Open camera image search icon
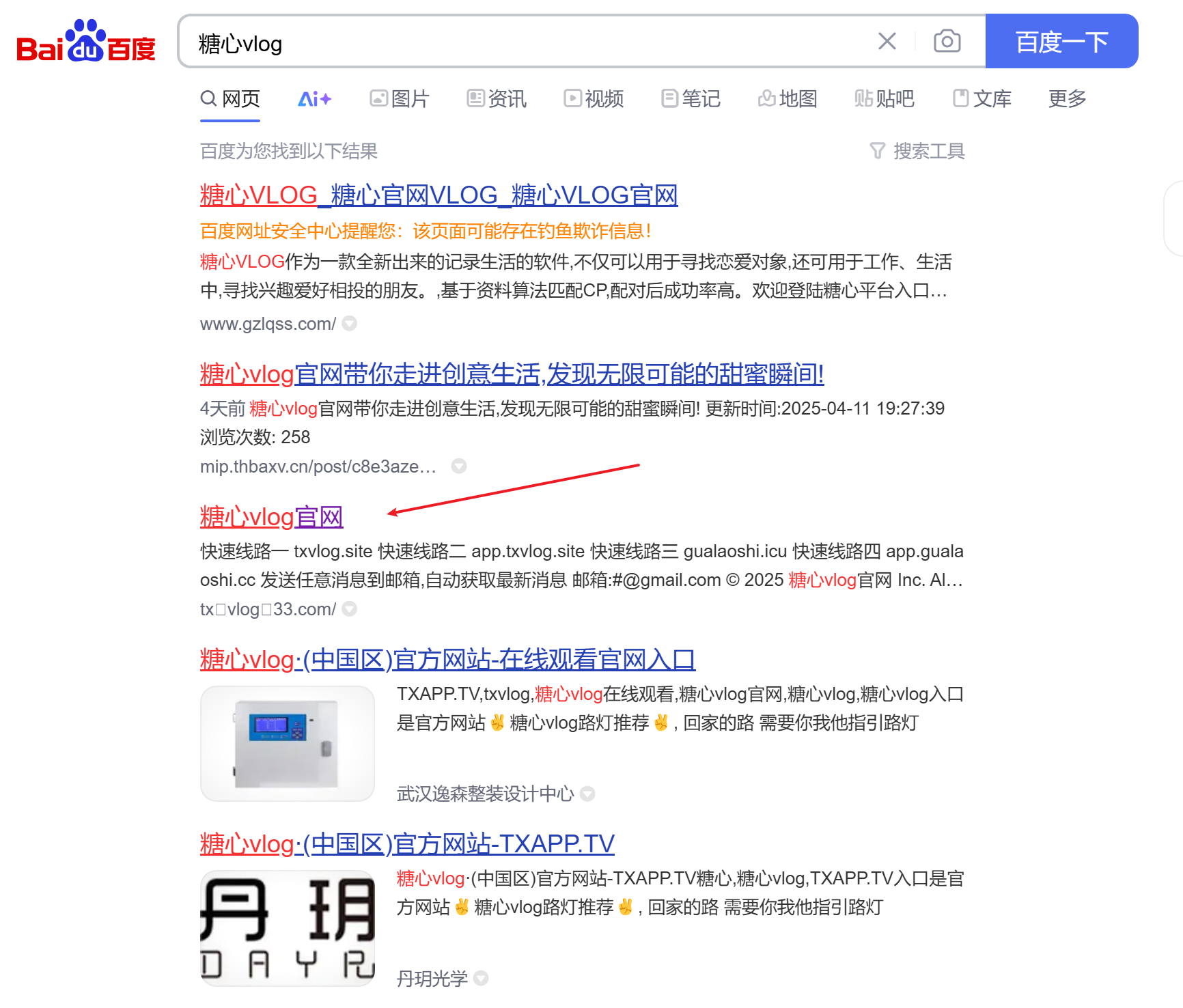 [947, 42]
